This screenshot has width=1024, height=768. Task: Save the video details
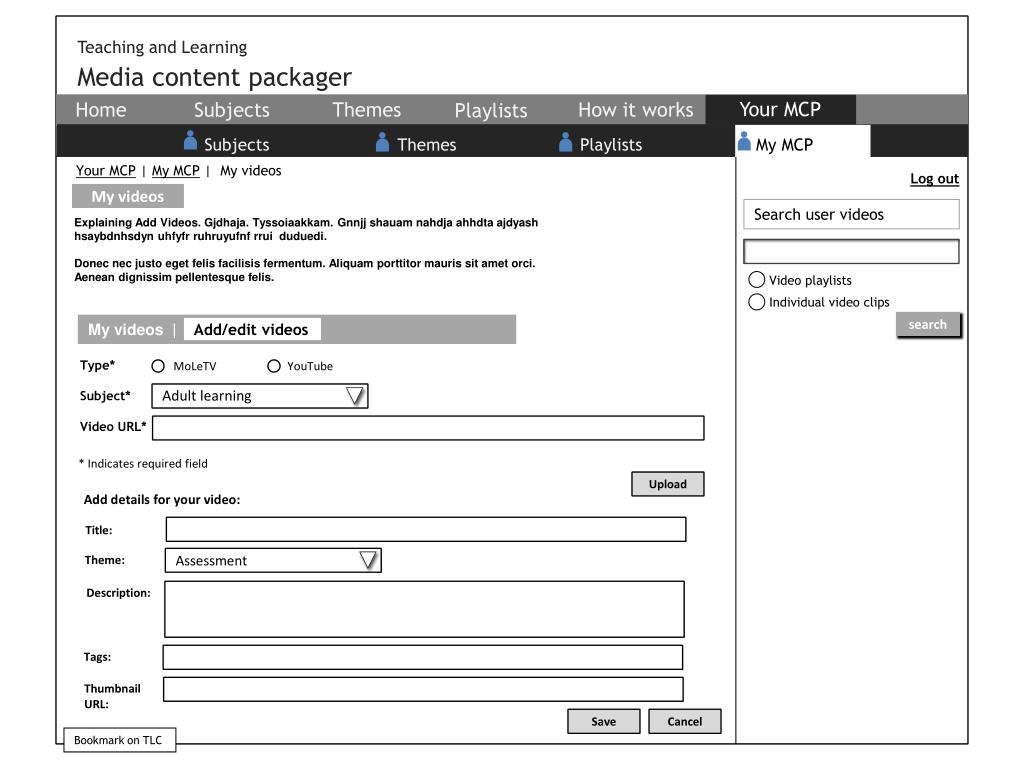603,722
